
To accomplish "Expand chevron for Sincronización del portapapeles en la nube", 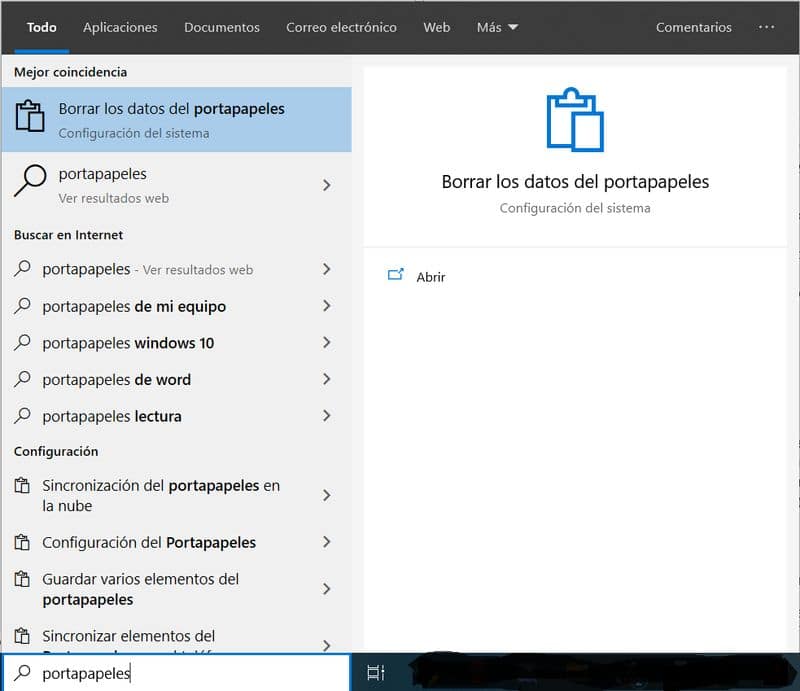I will pyautogui.click(x=327, y=496).
